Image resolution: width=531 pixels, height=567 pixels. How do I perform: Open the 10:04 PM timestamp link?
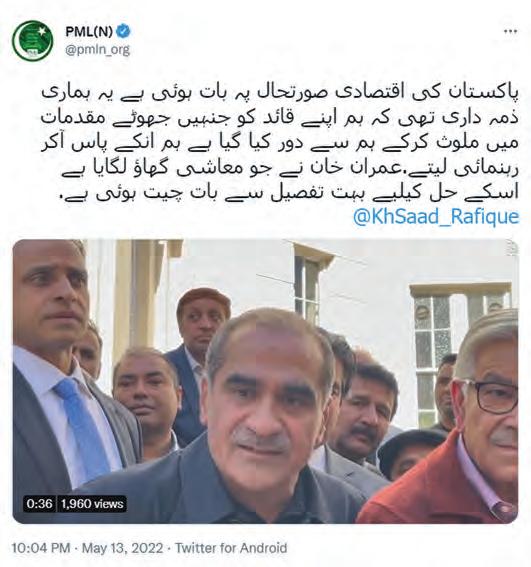point(41,548)
